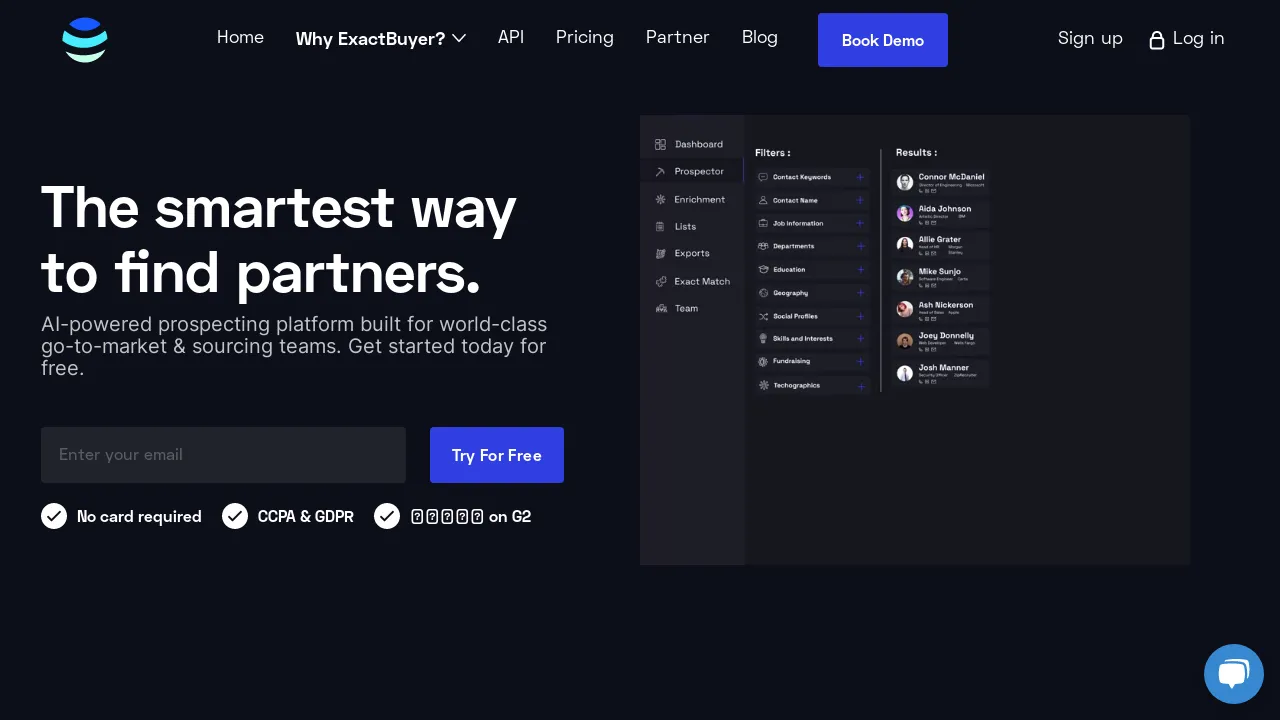Click the "on G2" rating text
Viewport: 1280px width, 720px height.
tap(510, 517)
